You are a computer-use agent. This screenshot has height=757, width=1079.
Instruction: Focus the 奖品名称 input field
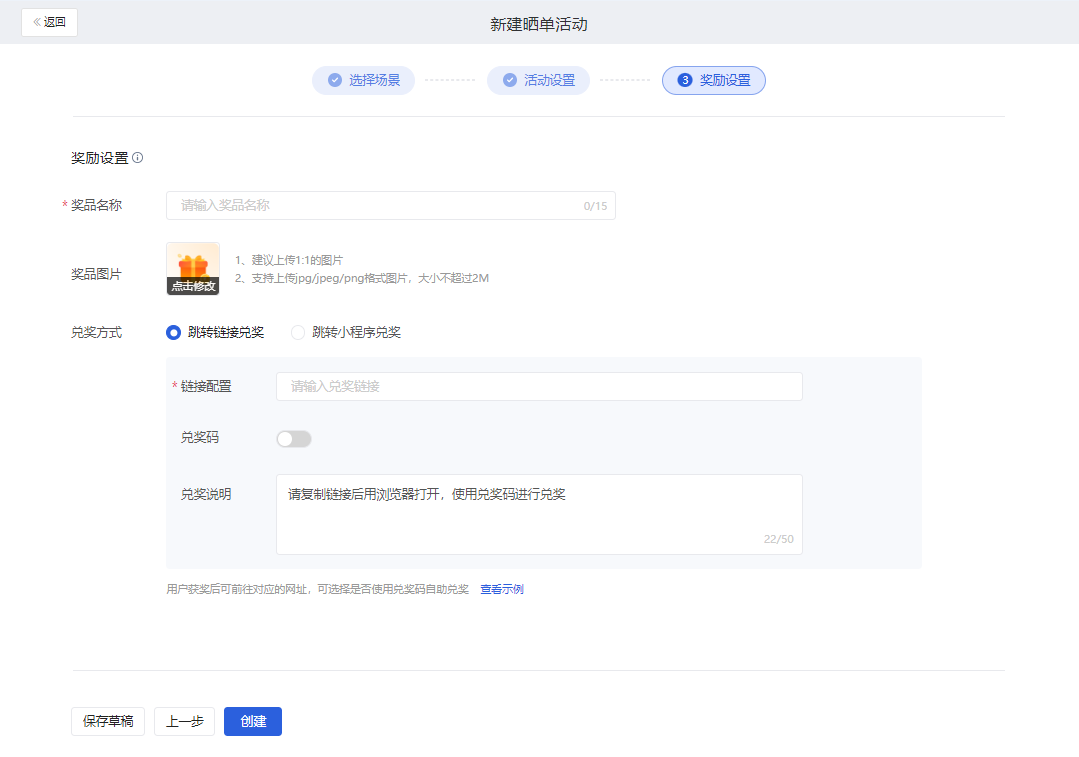pos(391,206)
